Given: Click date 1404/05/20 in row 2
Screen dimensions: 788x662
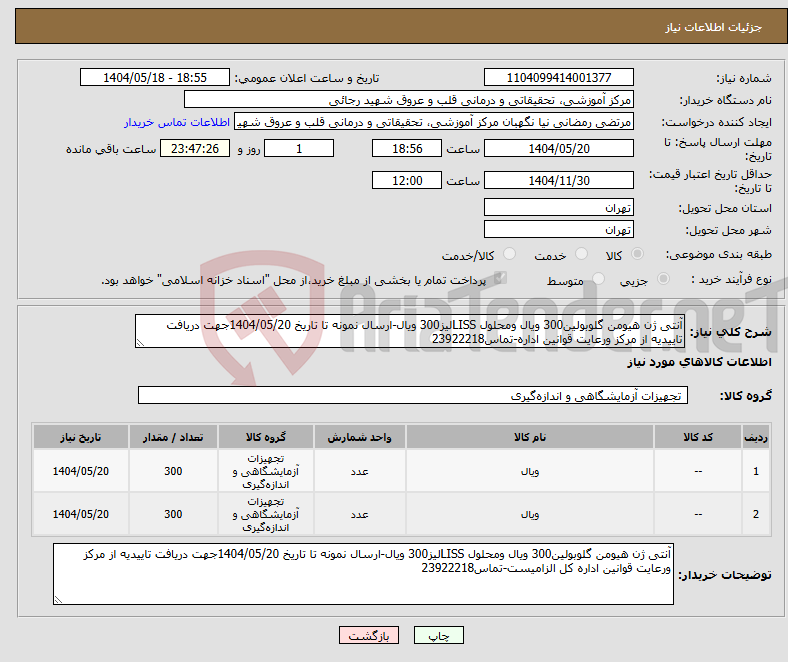Looking at the screenshot, I should click(81, 514).
